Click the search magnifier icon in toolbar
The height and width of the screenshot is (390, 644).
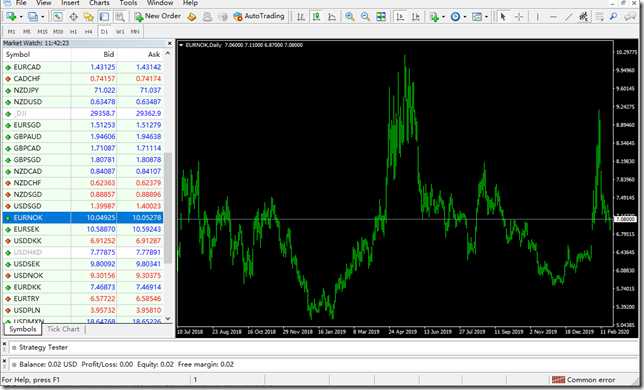pyautogui.click(x=614, y=17)
